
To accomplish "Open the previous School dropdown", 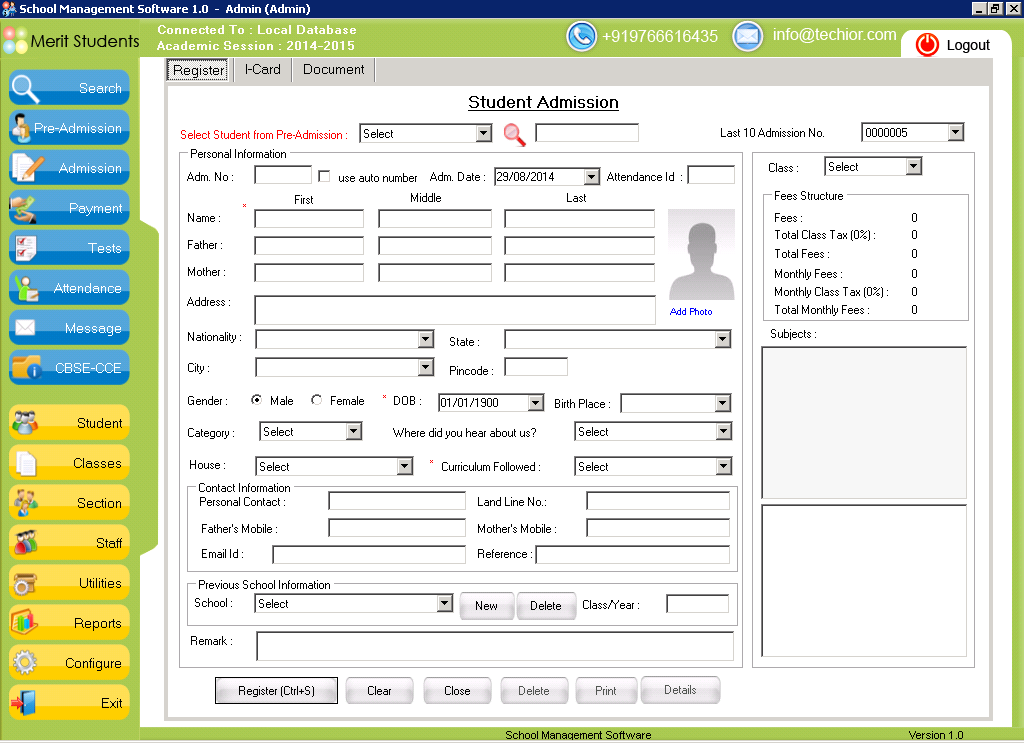I will [445, 603].
